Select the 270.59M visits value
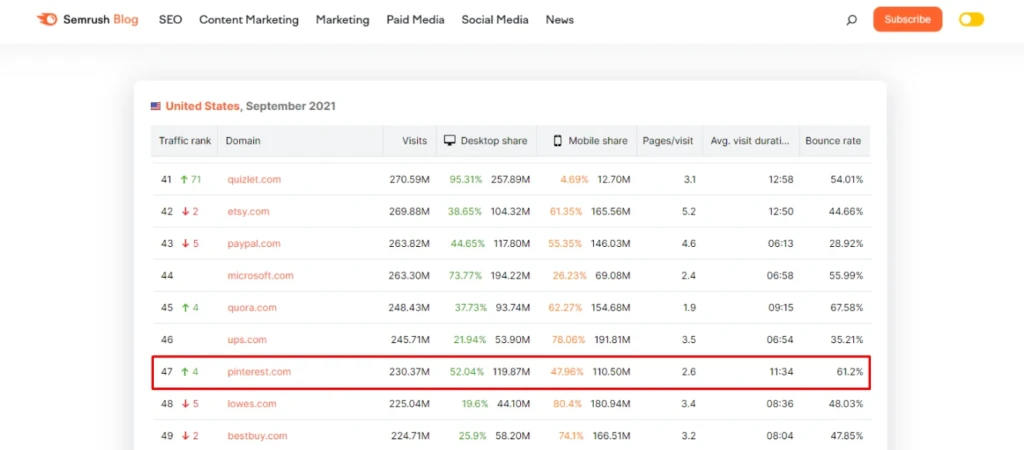This screenshot has width=1024, height=450. click(409, 180)
